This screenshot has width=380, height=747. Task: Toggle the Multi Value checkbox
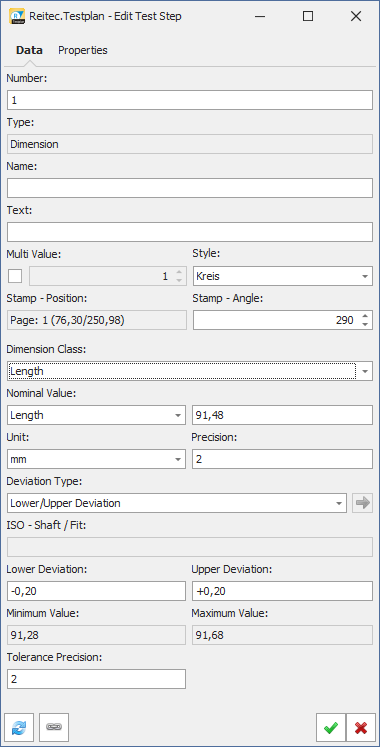[15, 276]
